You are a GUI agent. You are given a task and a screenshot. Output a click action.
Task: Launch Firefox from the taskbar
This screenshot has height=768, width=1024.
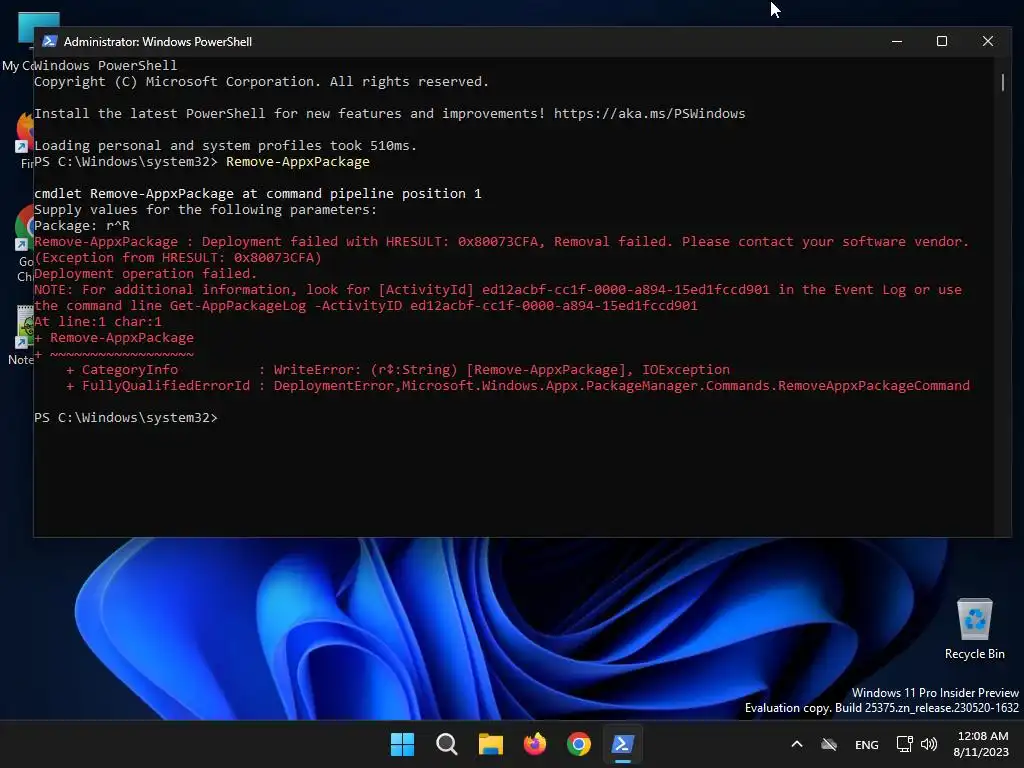535,744
